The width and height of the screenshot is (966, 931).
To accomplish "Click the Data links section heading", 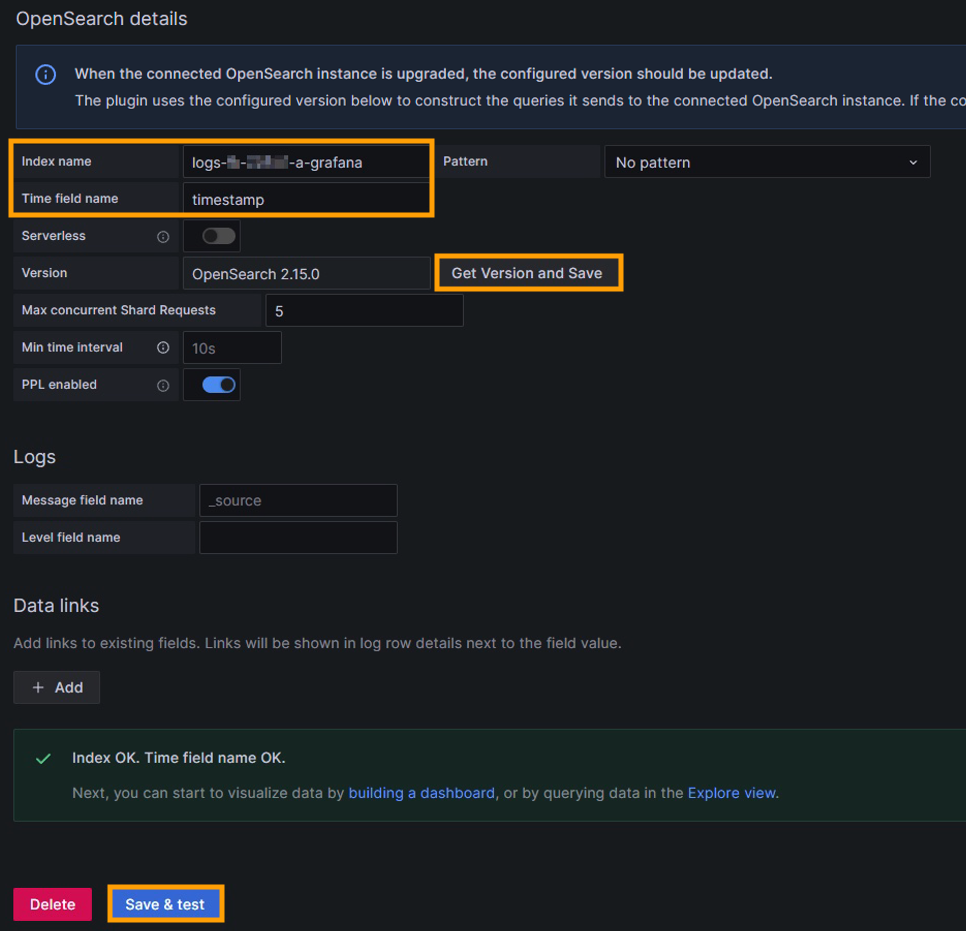I will [x=56, y=606].
